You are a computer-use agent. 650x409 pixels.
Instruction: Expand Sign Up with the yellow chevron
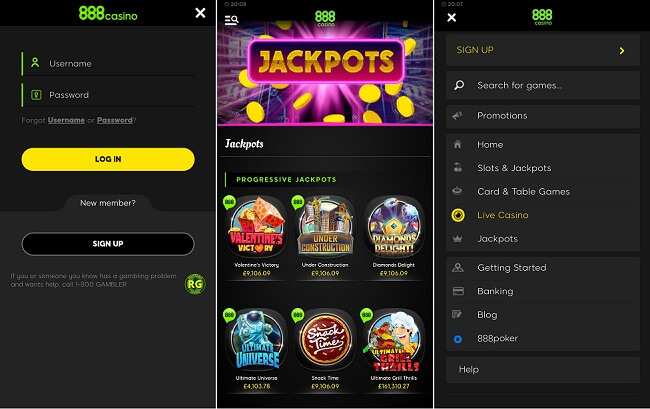621,51
